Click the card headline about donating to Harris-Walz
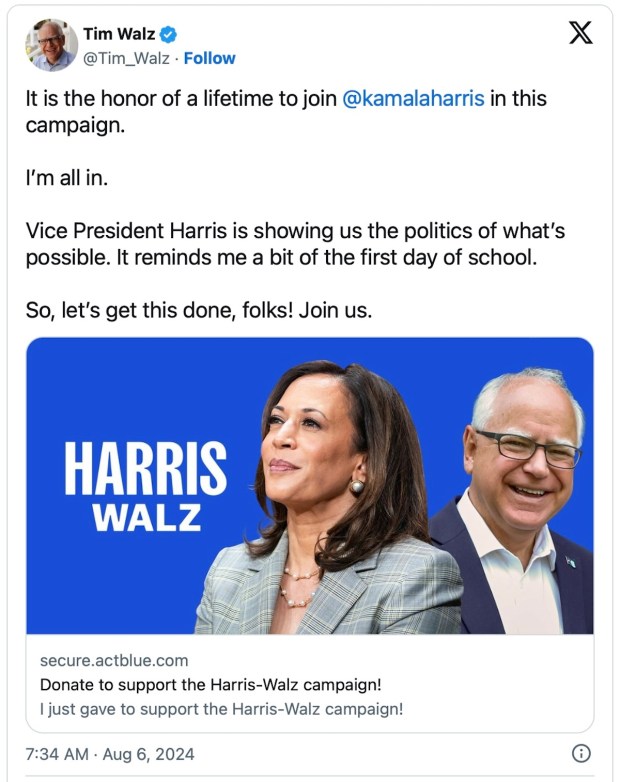 coord(210,685)
